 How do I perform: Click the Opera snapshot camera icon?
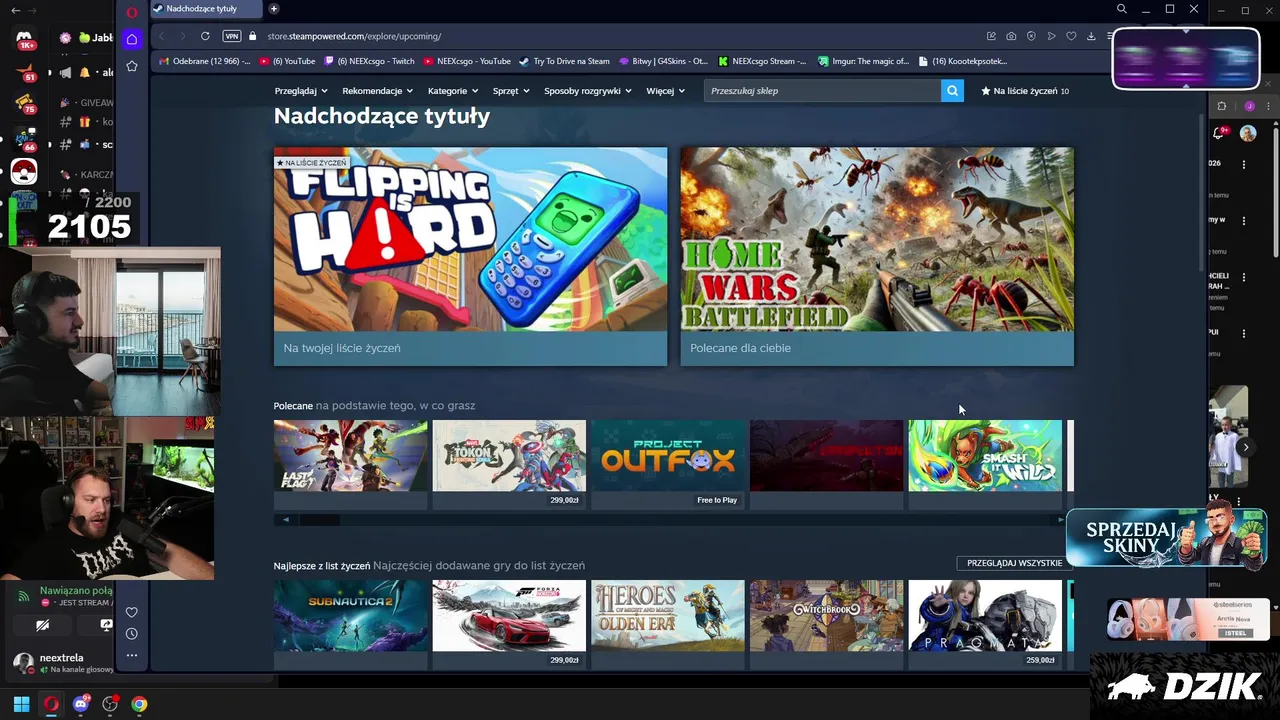coord(1011,36)
